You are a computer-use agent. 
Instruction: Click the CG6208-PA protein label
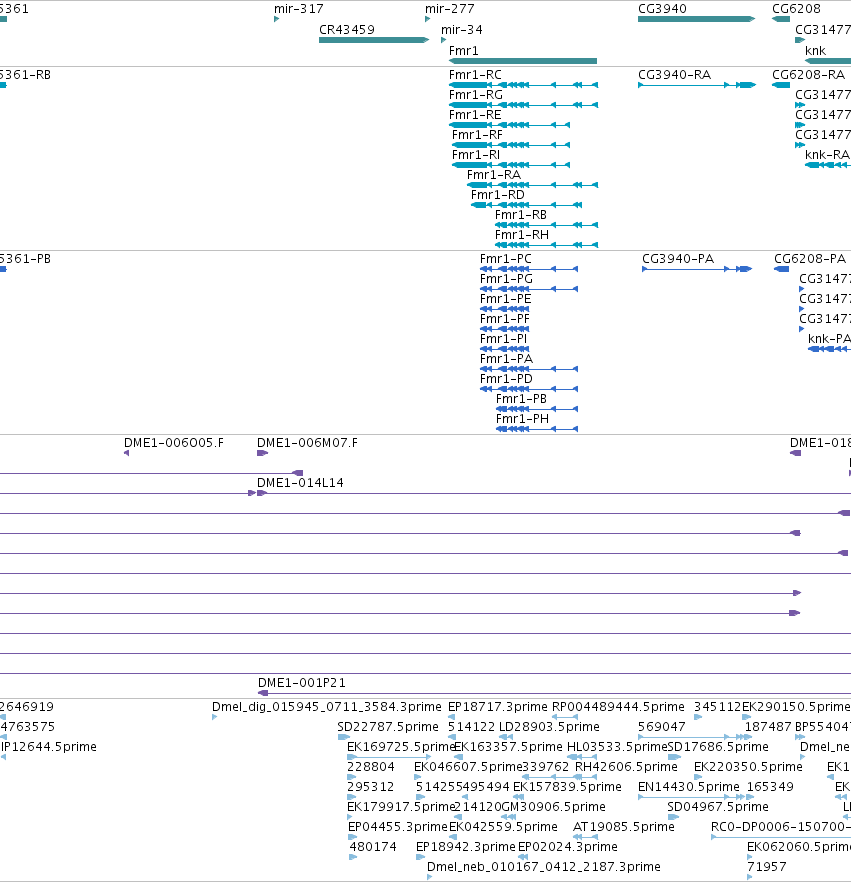point(809,259)
